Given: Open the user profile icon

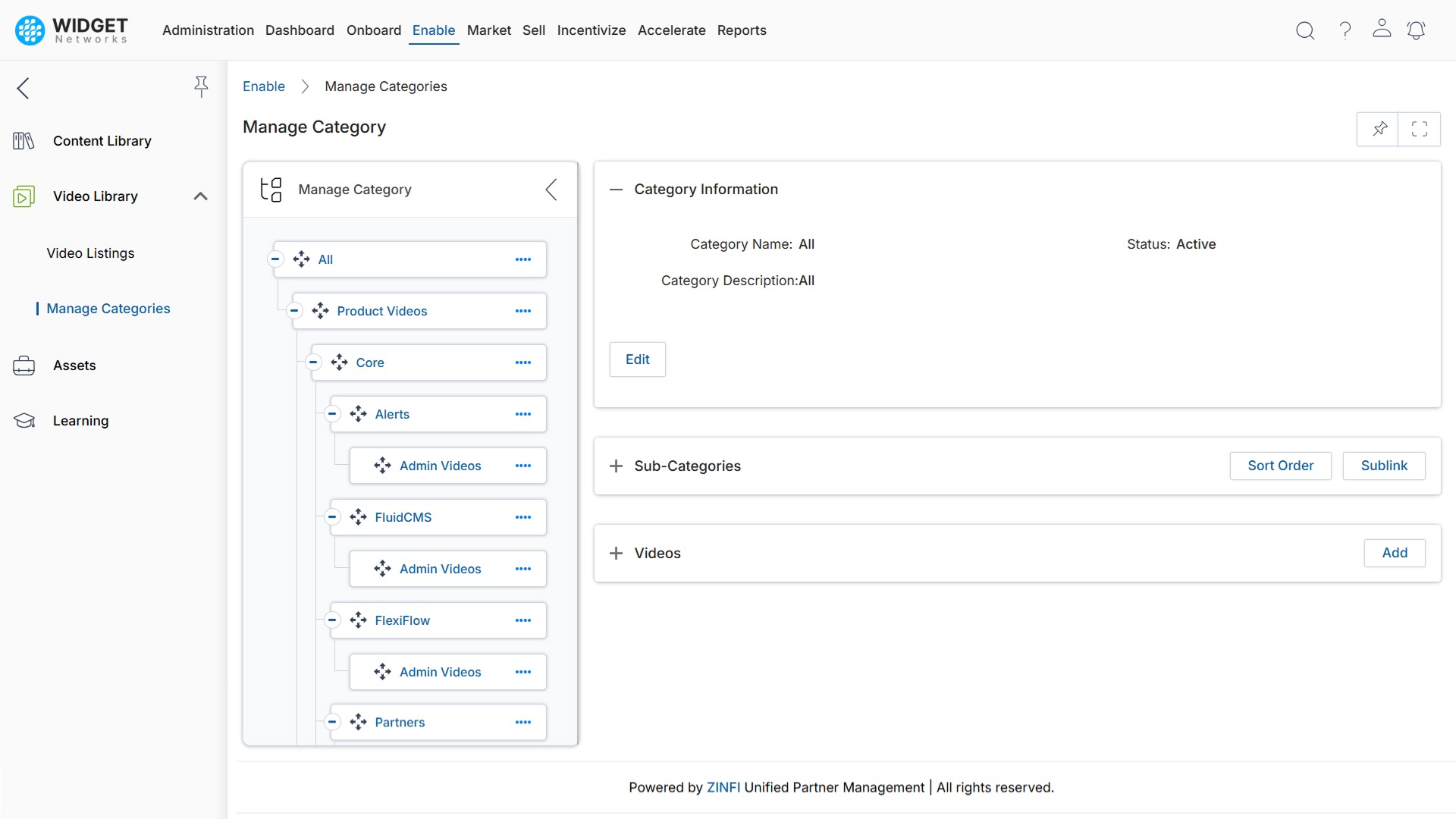Looking at the screenshot, I should click(x=1382, y=30).
